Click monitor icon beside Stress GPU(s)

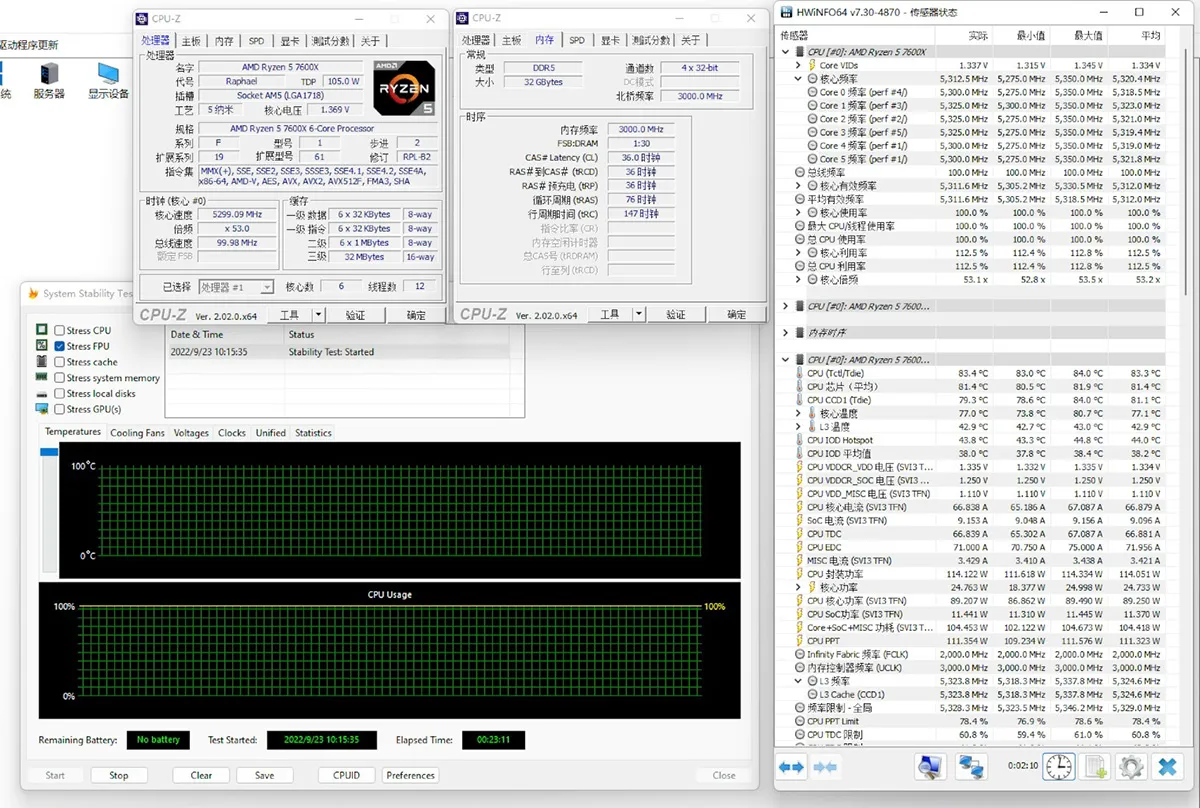(x=42, y=409)
